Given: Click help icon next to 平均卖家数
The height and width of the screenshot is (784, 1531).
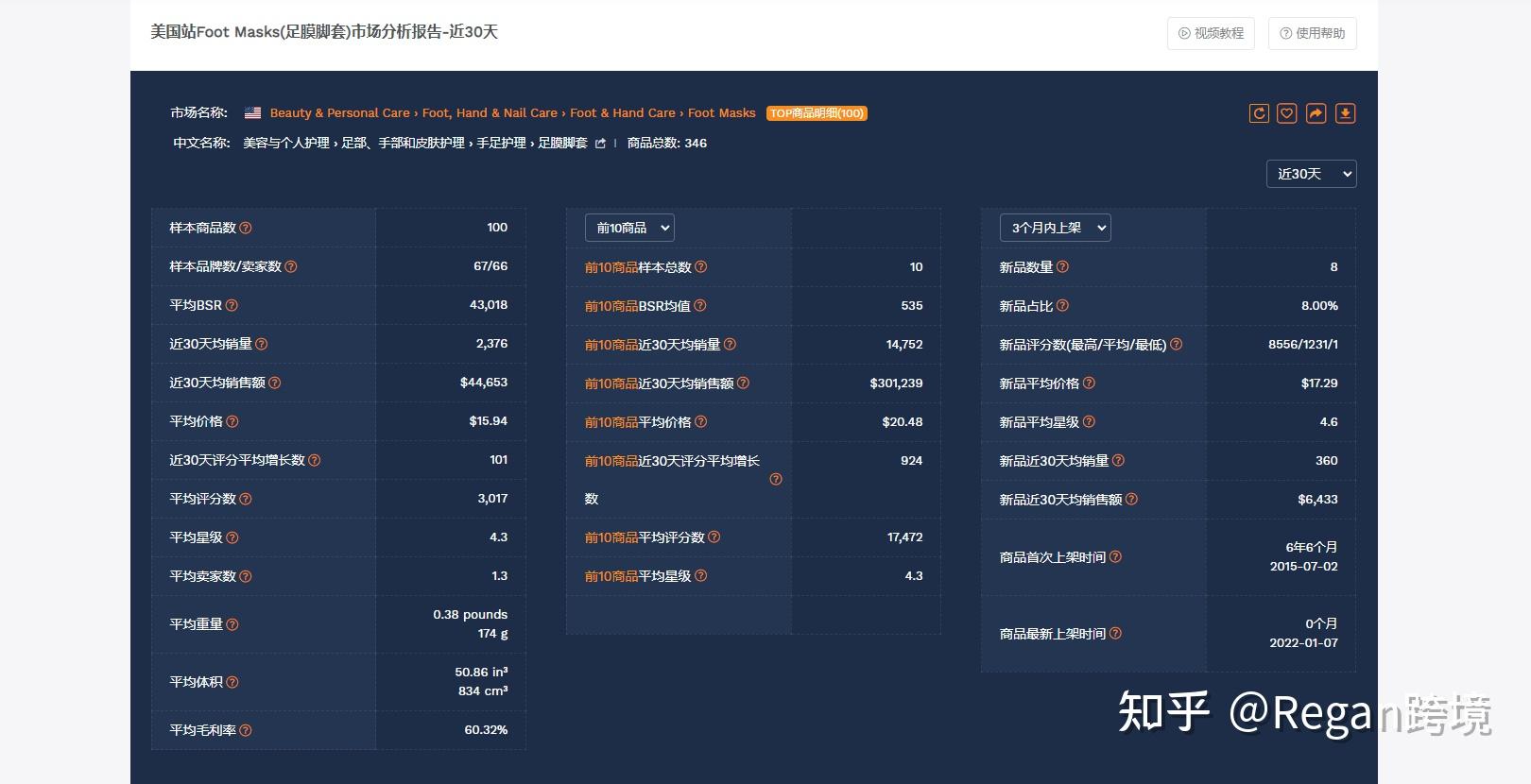Looking at the screenshot, I should [246, 576].
